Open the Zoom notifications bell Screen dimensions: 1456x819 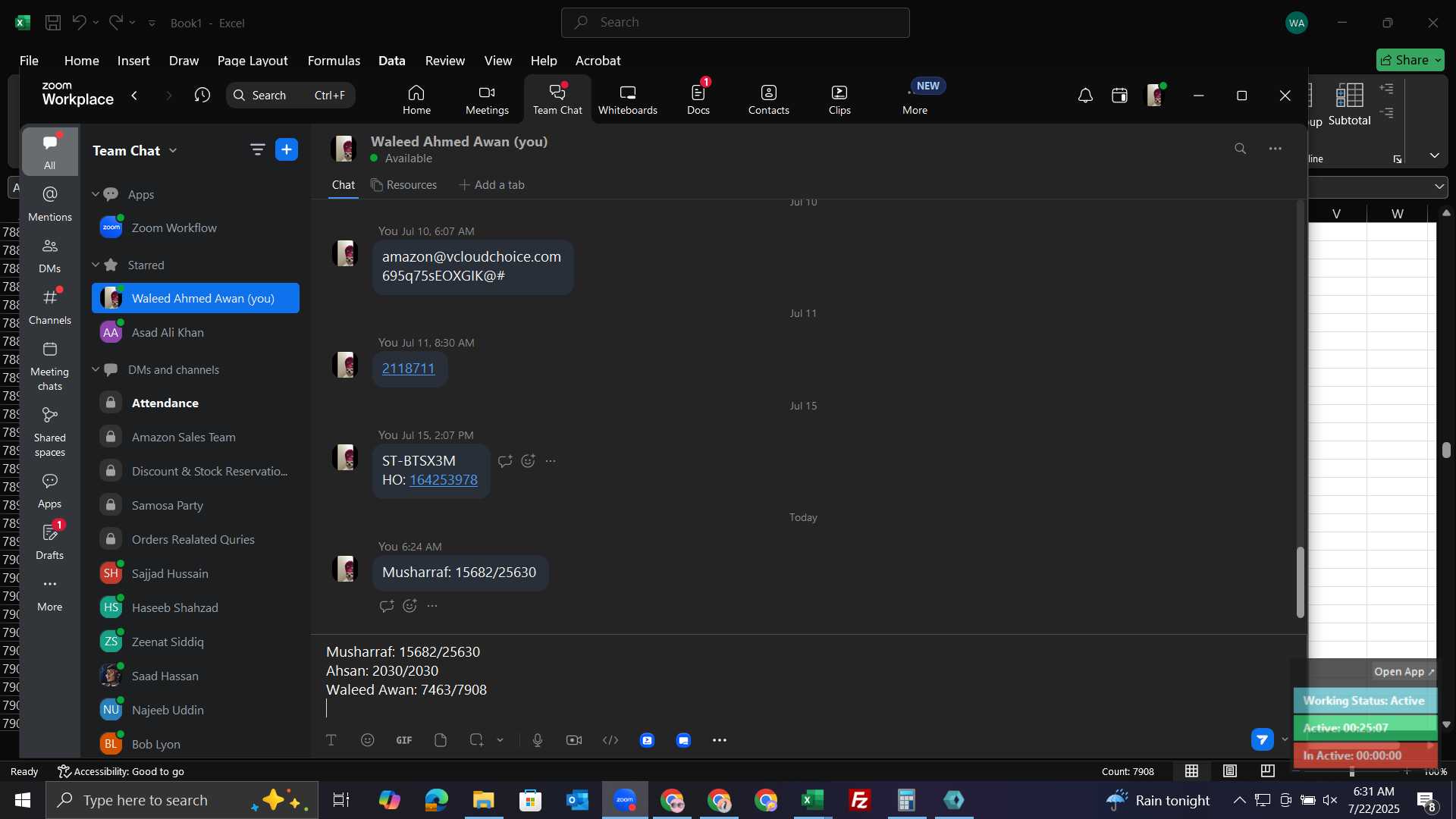point(1085,96)
